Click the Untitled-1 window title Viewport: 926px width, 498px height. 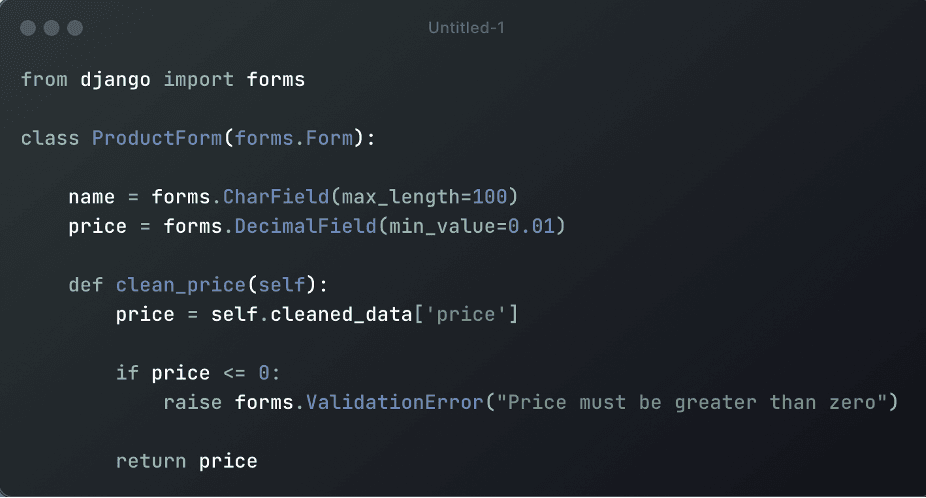click(466, 28)
